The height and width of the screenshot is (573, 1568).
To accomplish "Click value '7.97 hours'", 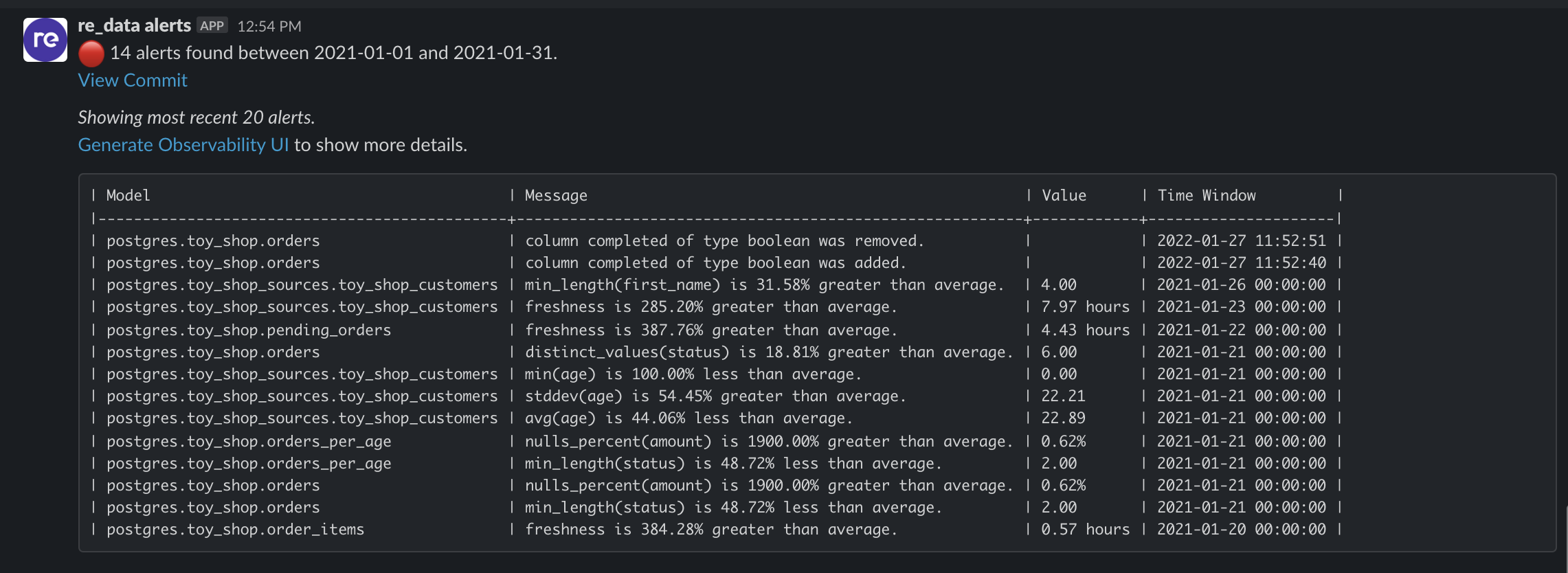I will click(x=1085, y=307).
